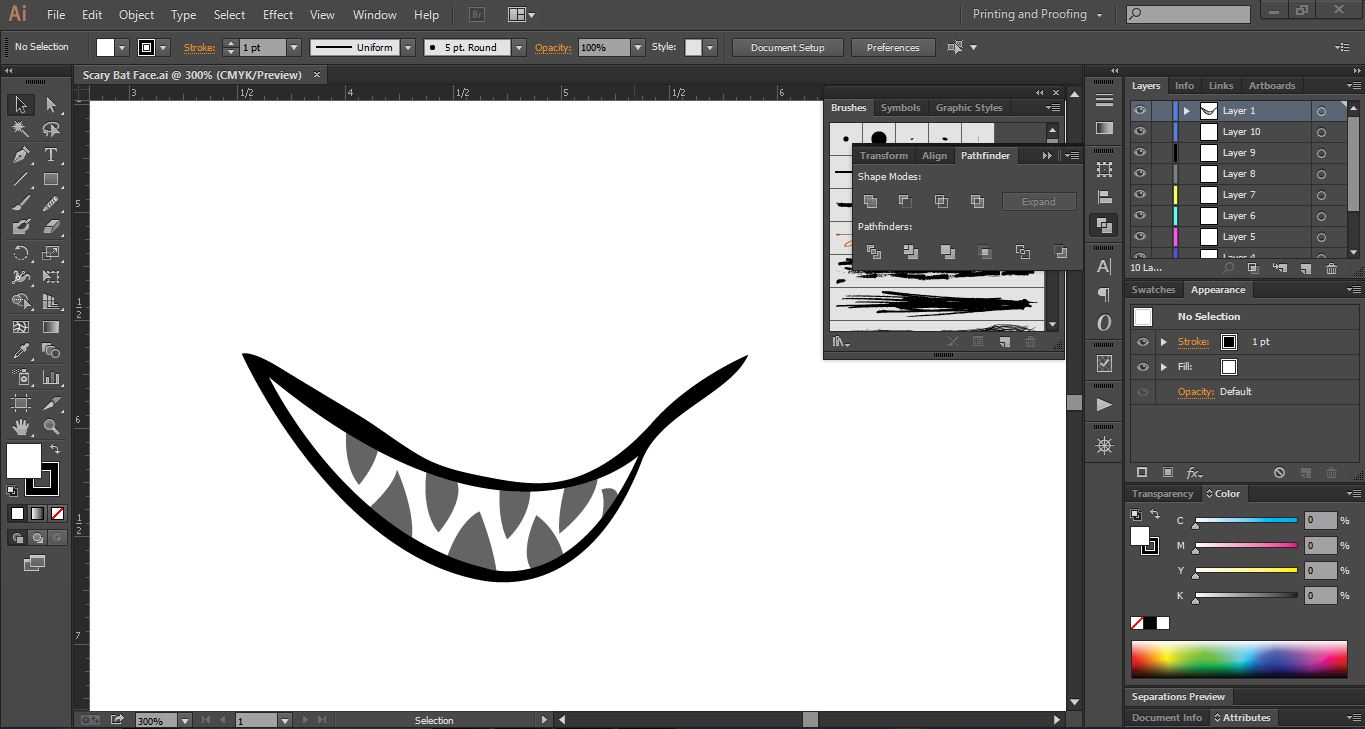
Task: Switch to the Symbols tab
Action: coord(900,108)
